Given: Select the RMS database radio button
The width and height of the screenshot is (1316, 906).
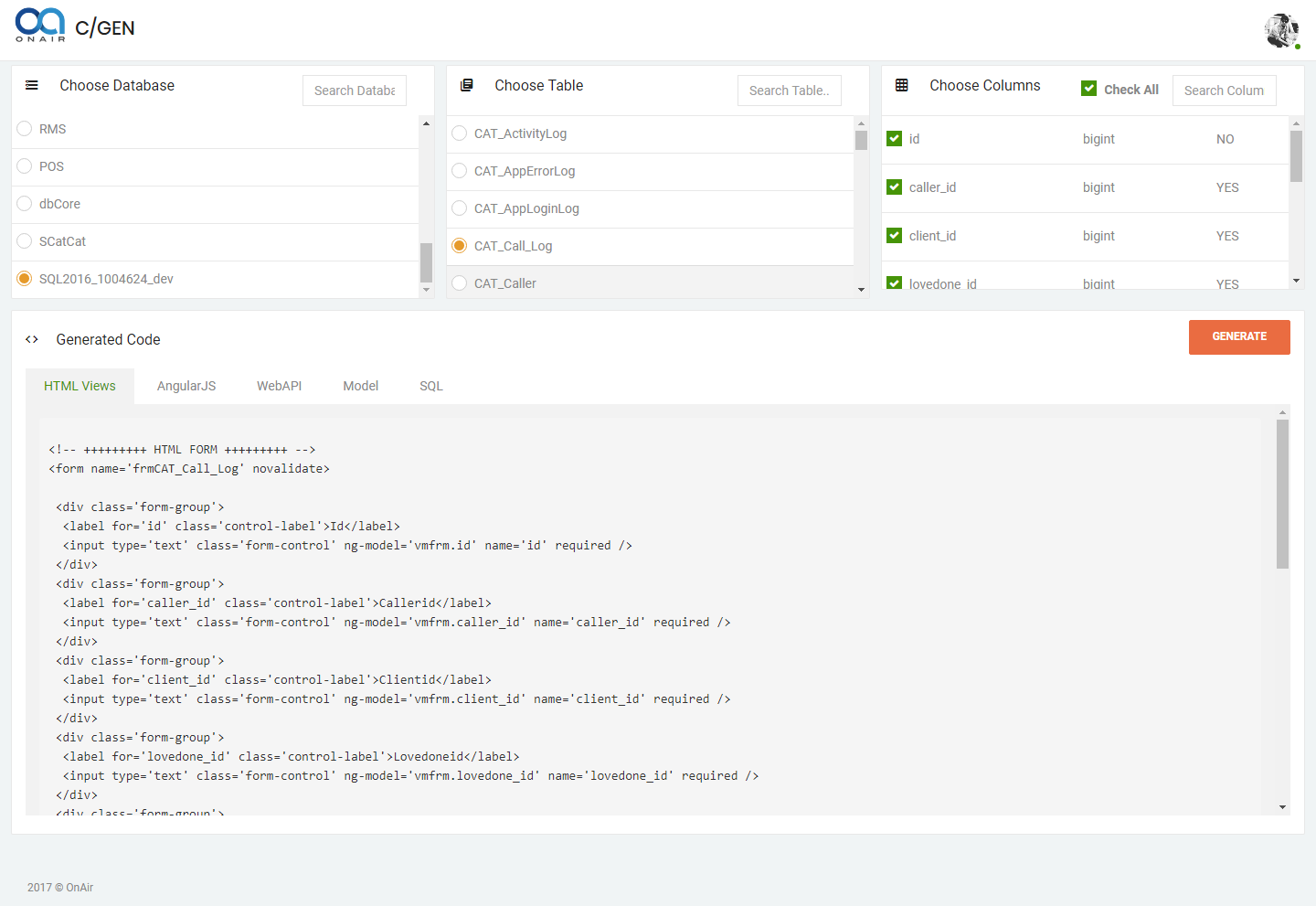Looking at the screenshot, I should point(25,129).
